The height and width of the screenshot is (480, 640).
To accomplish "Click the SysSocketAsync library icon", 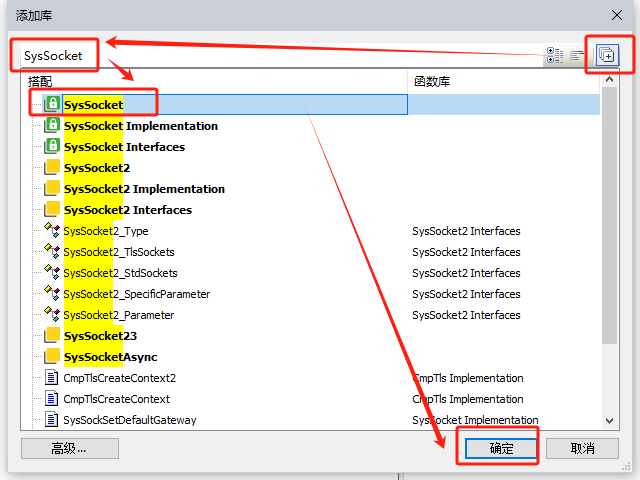I will pyautogui.click(x=53, y=357).
